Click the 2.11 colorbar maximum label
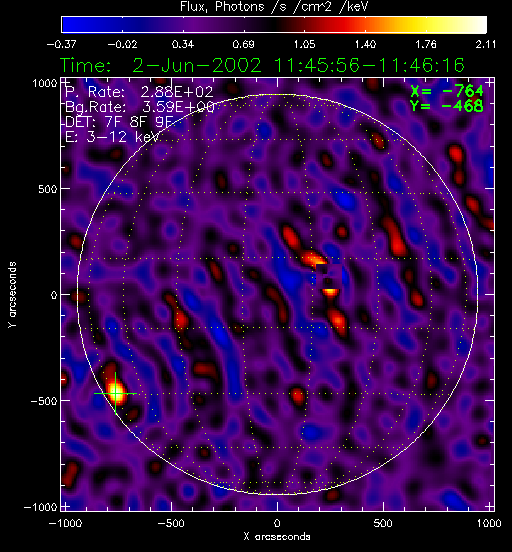The height and width of the screenshot is (552, 512). [x=486, y=44]
